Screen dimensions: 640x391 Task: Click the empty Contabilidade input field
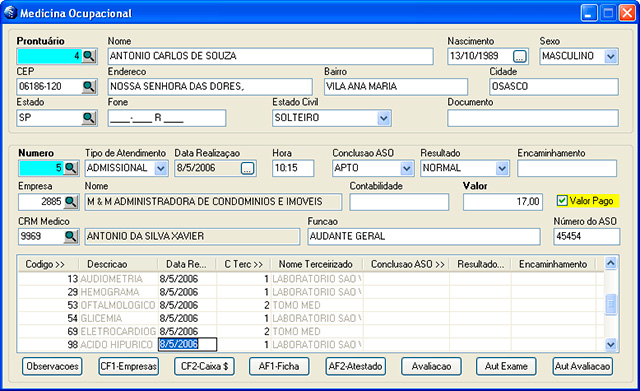pyautogui.click(x=399, y=202)
